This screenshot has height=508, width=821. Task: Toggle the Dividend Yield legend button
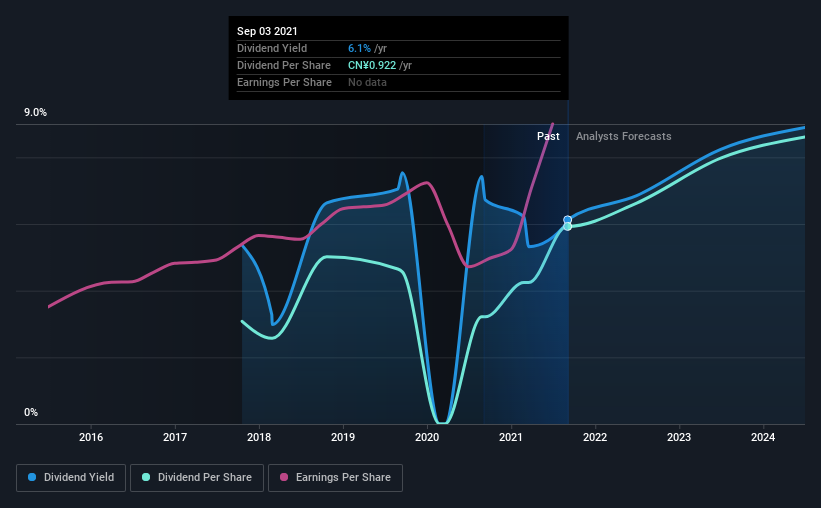(x=71, y=478)
